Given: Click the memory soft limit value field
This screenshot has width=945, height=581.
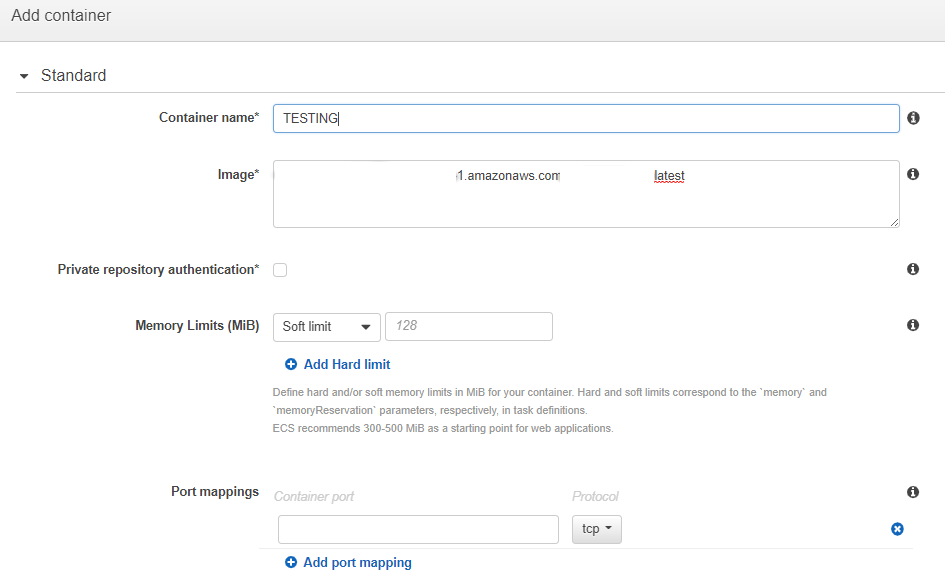Looking at the screenshot, I should [468, 327].
